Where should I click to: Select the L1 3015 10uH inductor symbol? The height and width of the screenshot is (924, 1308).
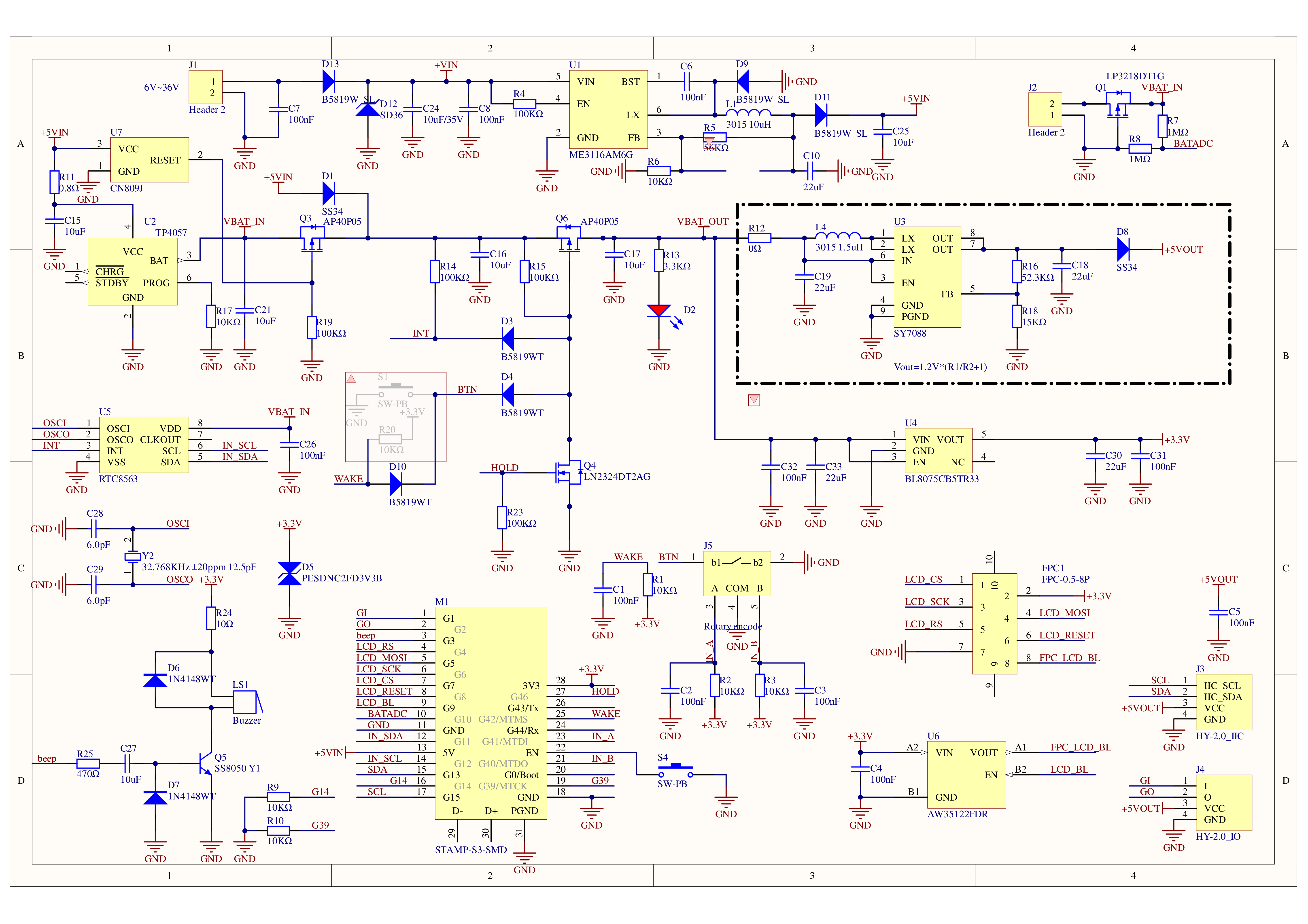coord(749,112)
